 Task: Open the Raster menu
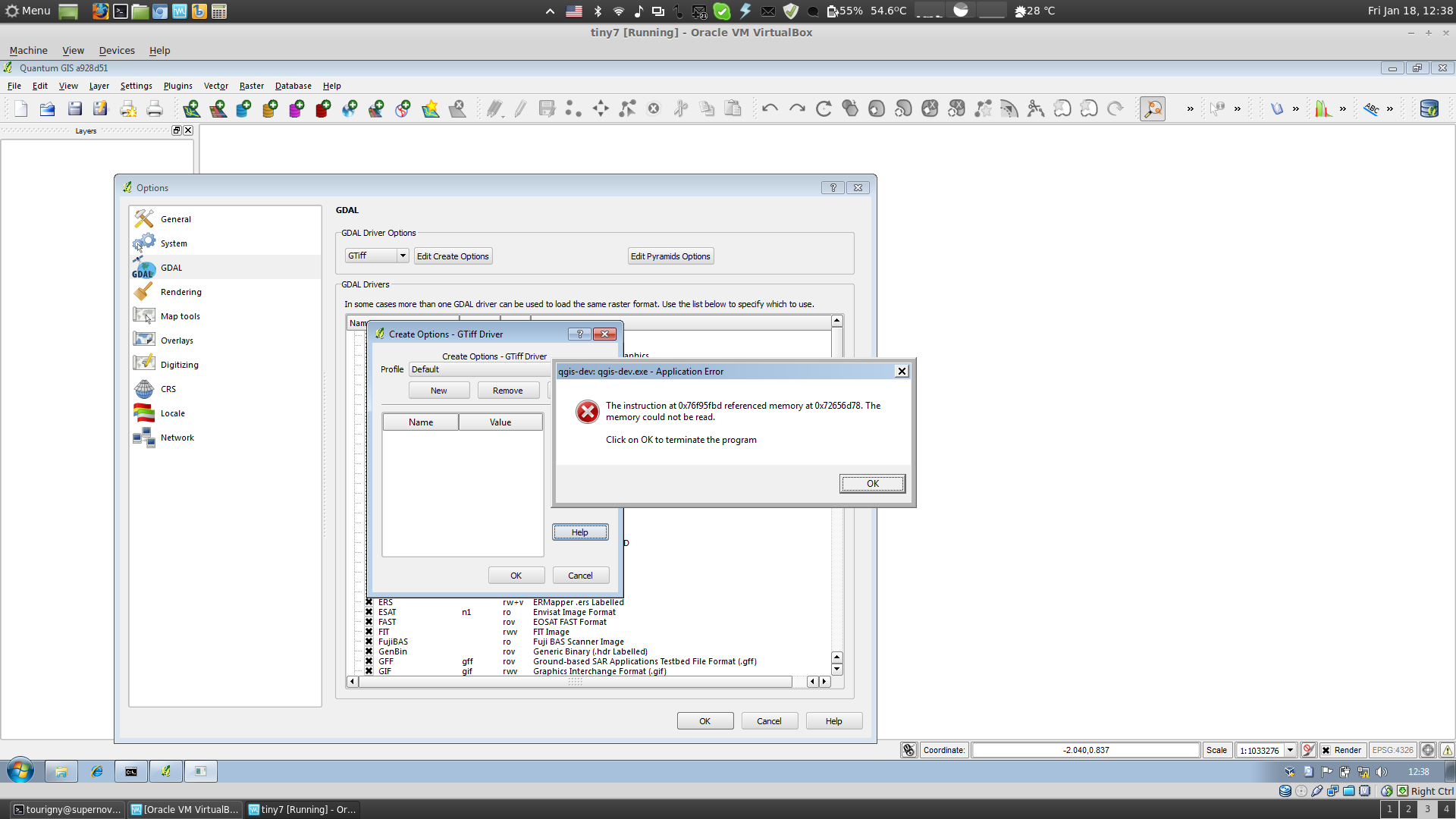pos(251,86)
